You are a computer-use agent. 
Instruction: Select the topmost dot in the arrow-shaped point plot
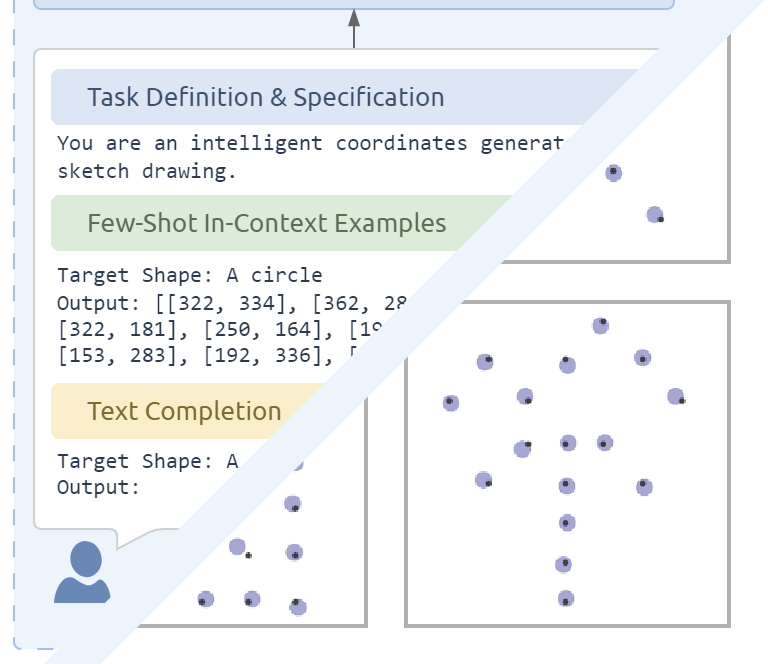pos(600,325)
